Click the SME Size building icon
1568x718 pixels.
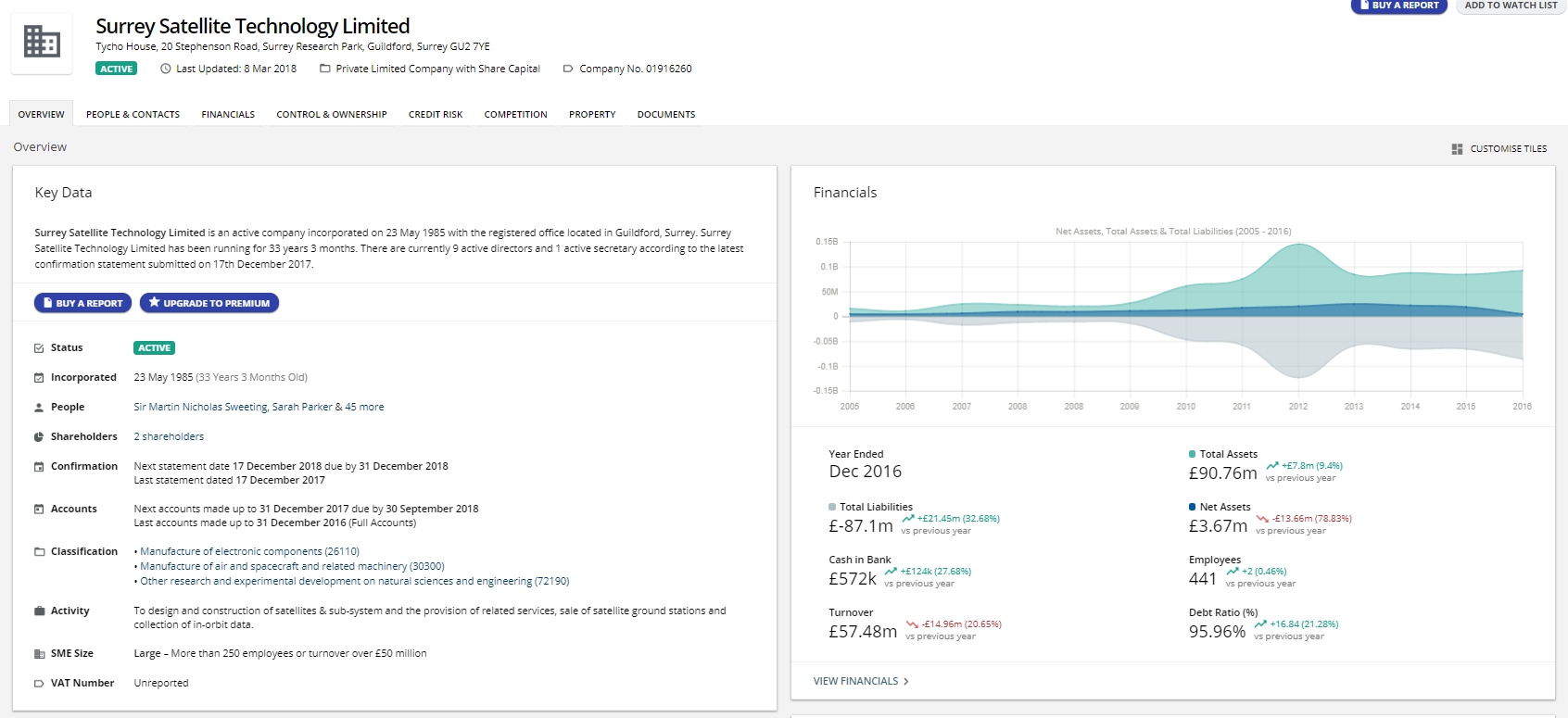click(39, 654)
